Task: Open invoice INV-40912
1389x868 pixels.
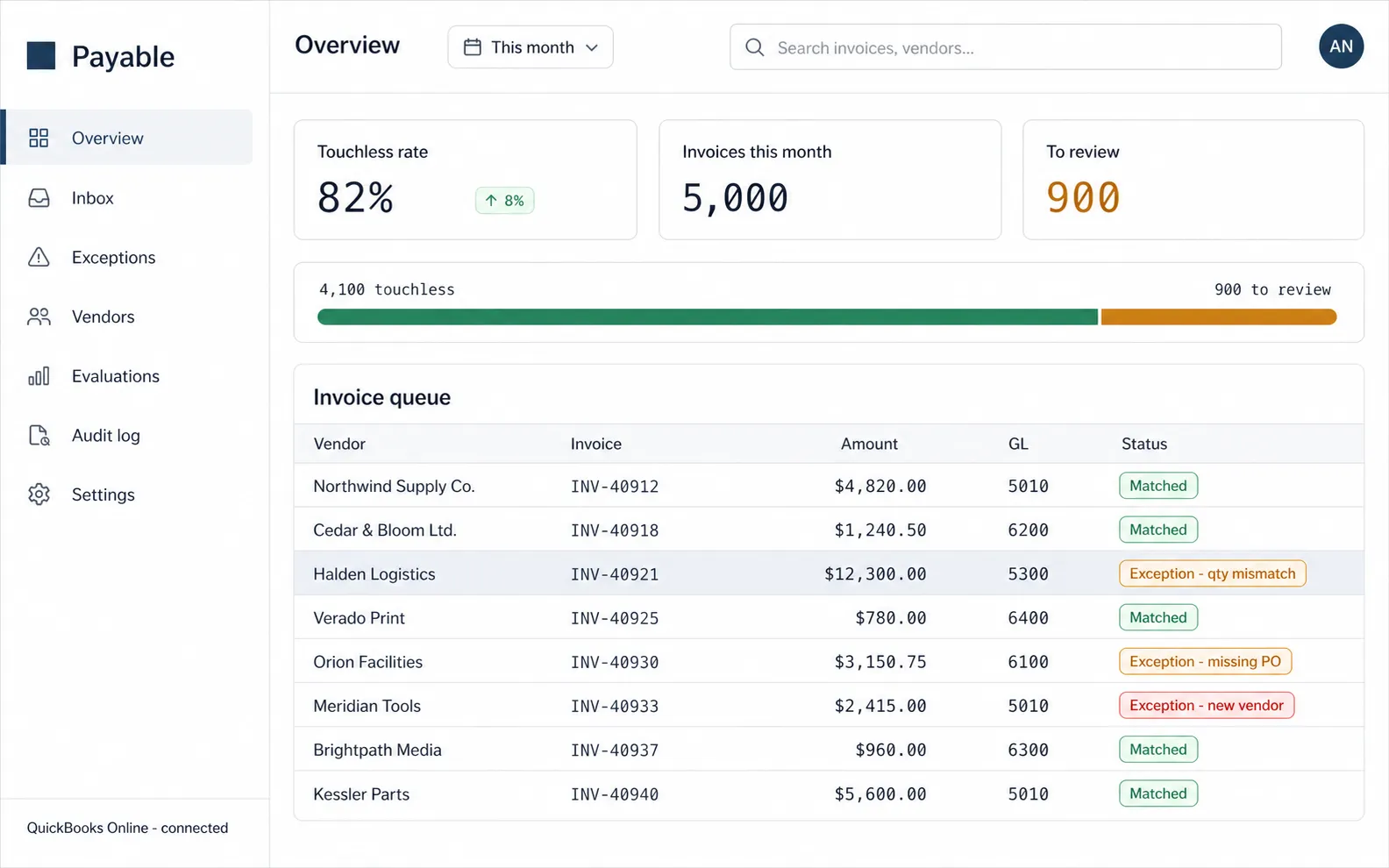Action: [x=615, y=487]
